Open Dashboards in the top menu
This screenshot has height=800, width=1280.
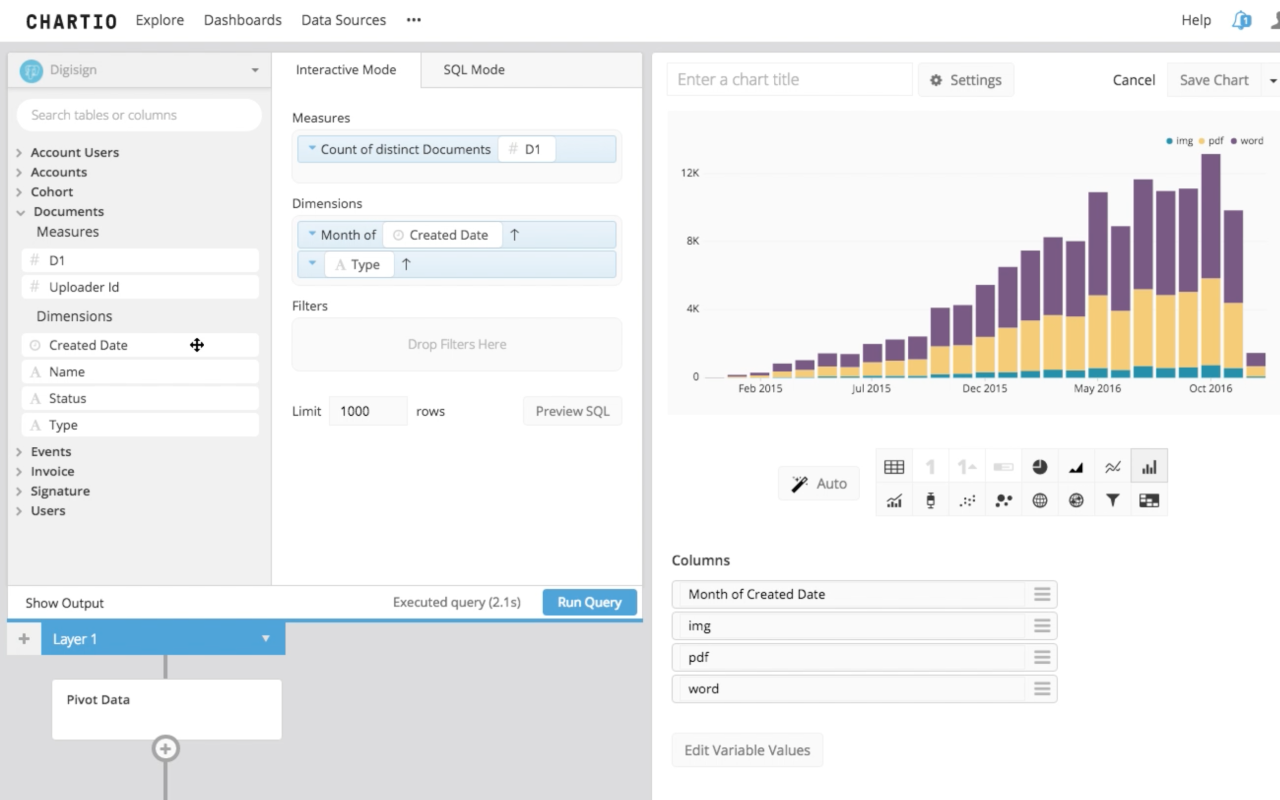coord(242,20)
